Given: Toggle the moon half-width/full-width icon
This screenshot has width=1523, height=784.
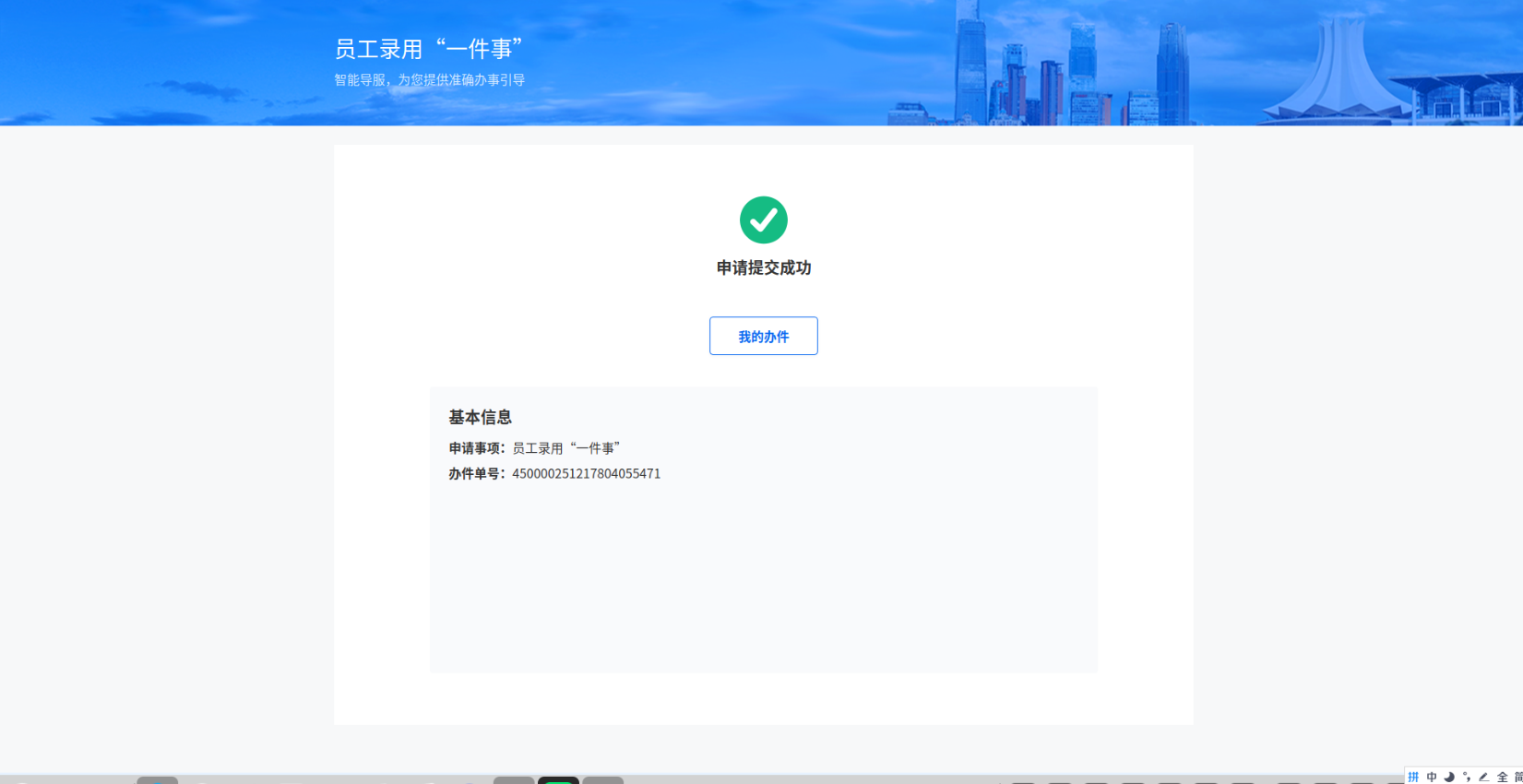Looking at the screenshot, I should (x=1448, y=777).
